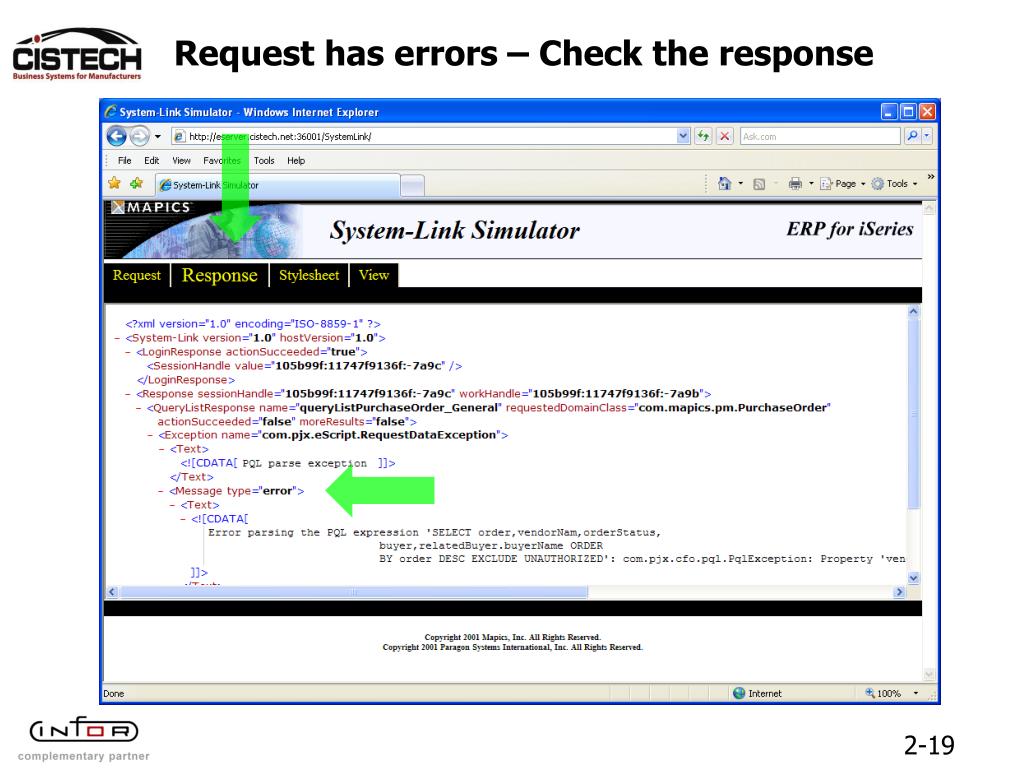Click the browser Back arrow button

pos(116,136)
